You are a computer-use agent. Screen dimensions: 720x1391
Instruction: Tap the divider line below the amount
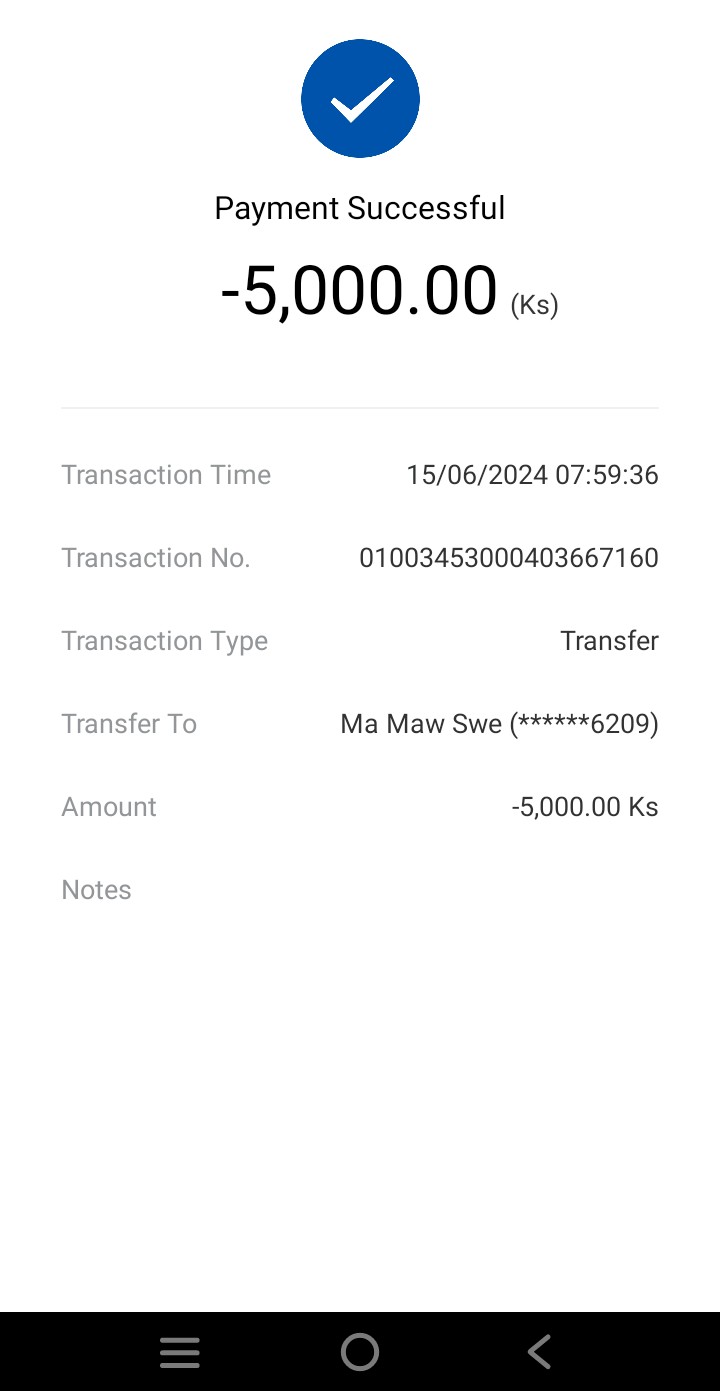(360, 408)
